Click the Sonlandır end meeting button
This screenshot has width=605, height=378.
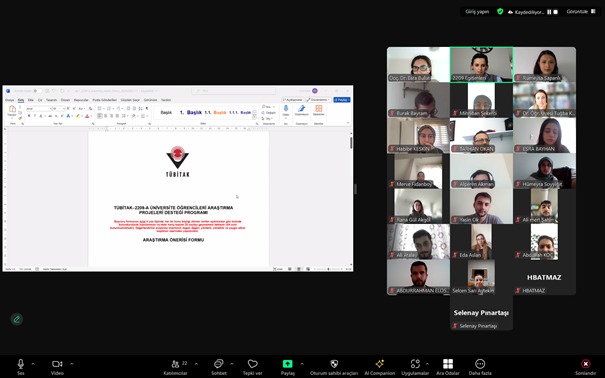point(586,367)
